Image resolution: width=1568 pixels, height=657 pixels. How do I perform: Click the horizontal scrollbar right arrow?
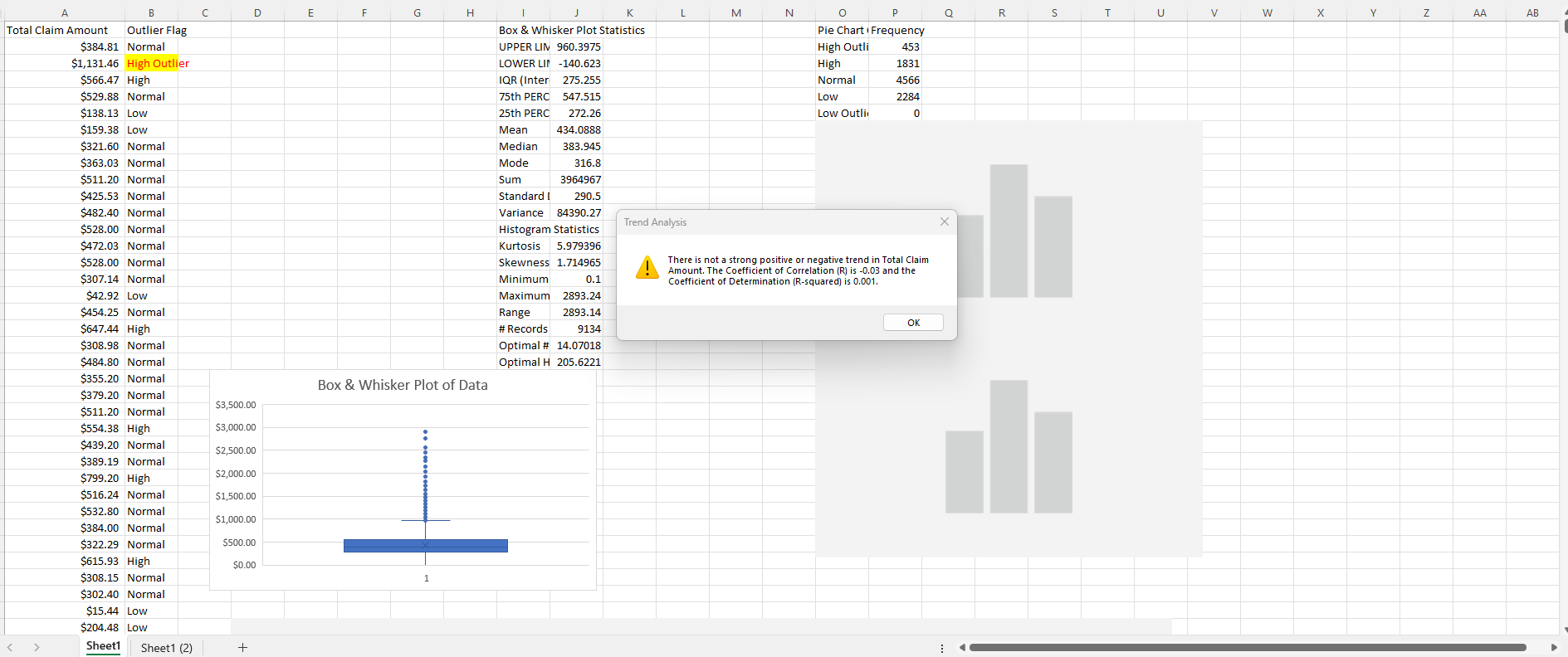[1554, 647]
